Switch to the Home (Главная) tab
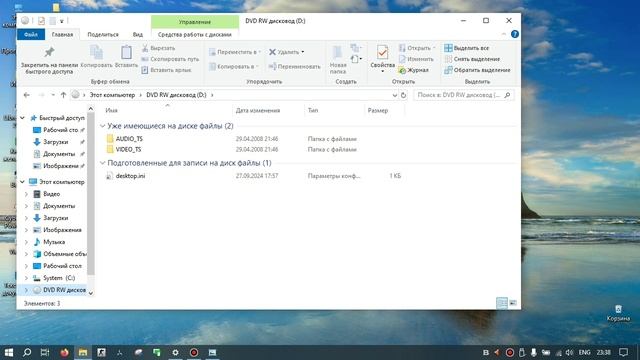 (62, 35)
